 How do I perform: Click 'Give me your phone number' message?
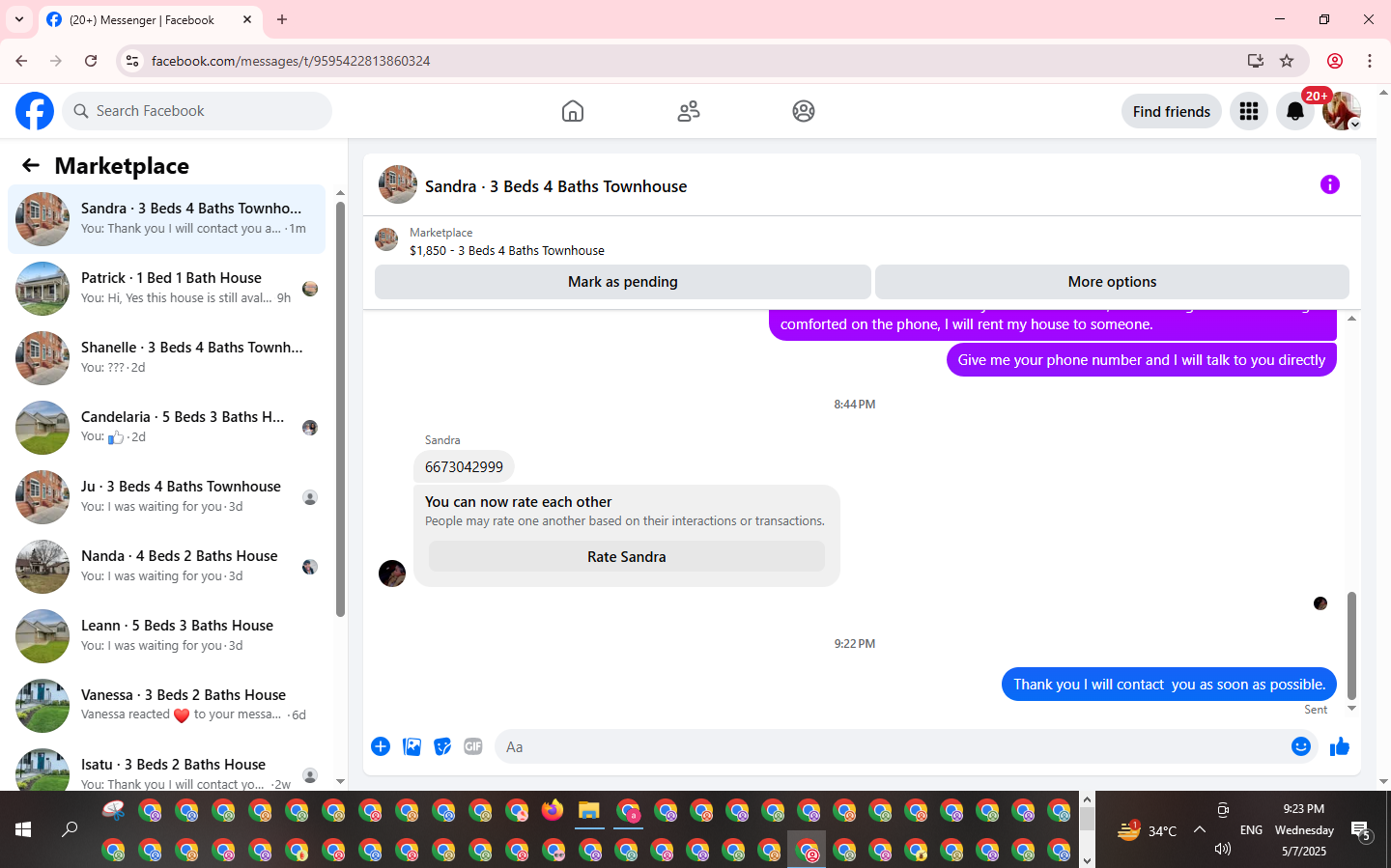coord(1142,360)
